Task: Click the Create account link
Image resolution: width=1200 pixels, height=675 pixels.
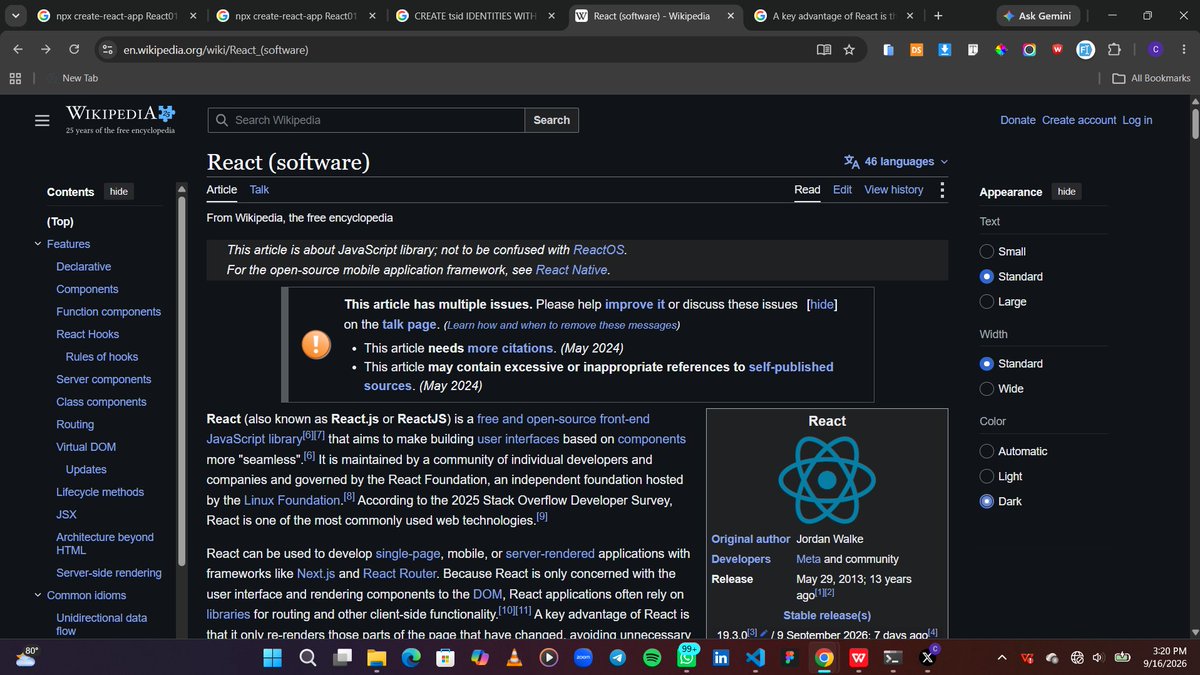Action: tap(1079, 120)
